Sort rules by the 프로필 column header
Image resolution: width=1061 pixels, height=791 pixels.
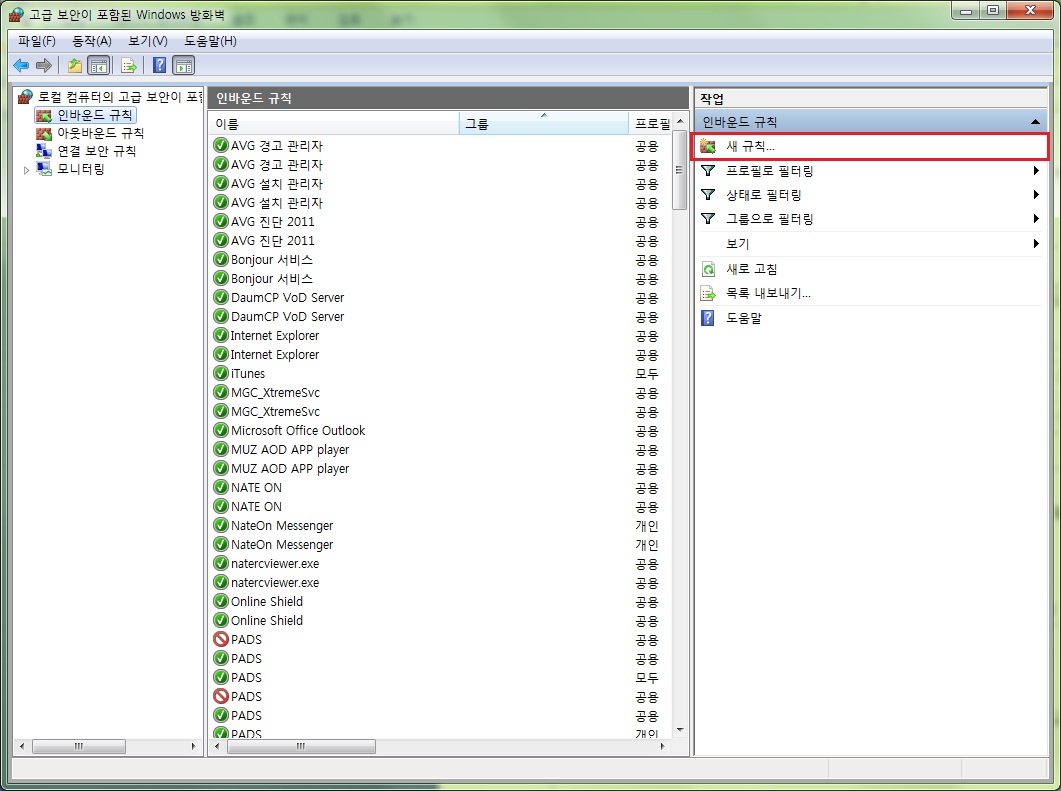coord(650,124)
